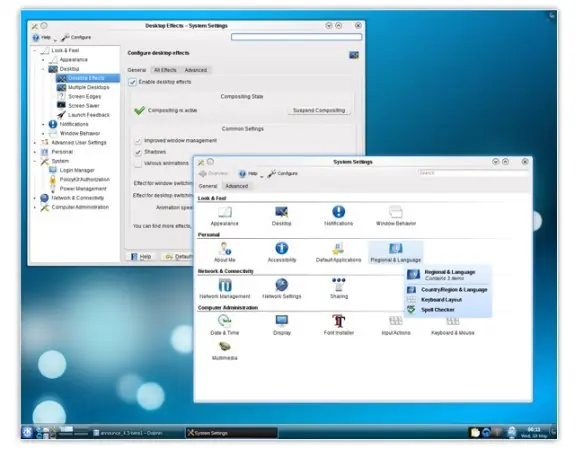The width and height of the screenshot is (575, 449).
Task: Open the Date & Time icon
Action: [x=224, y=321]
